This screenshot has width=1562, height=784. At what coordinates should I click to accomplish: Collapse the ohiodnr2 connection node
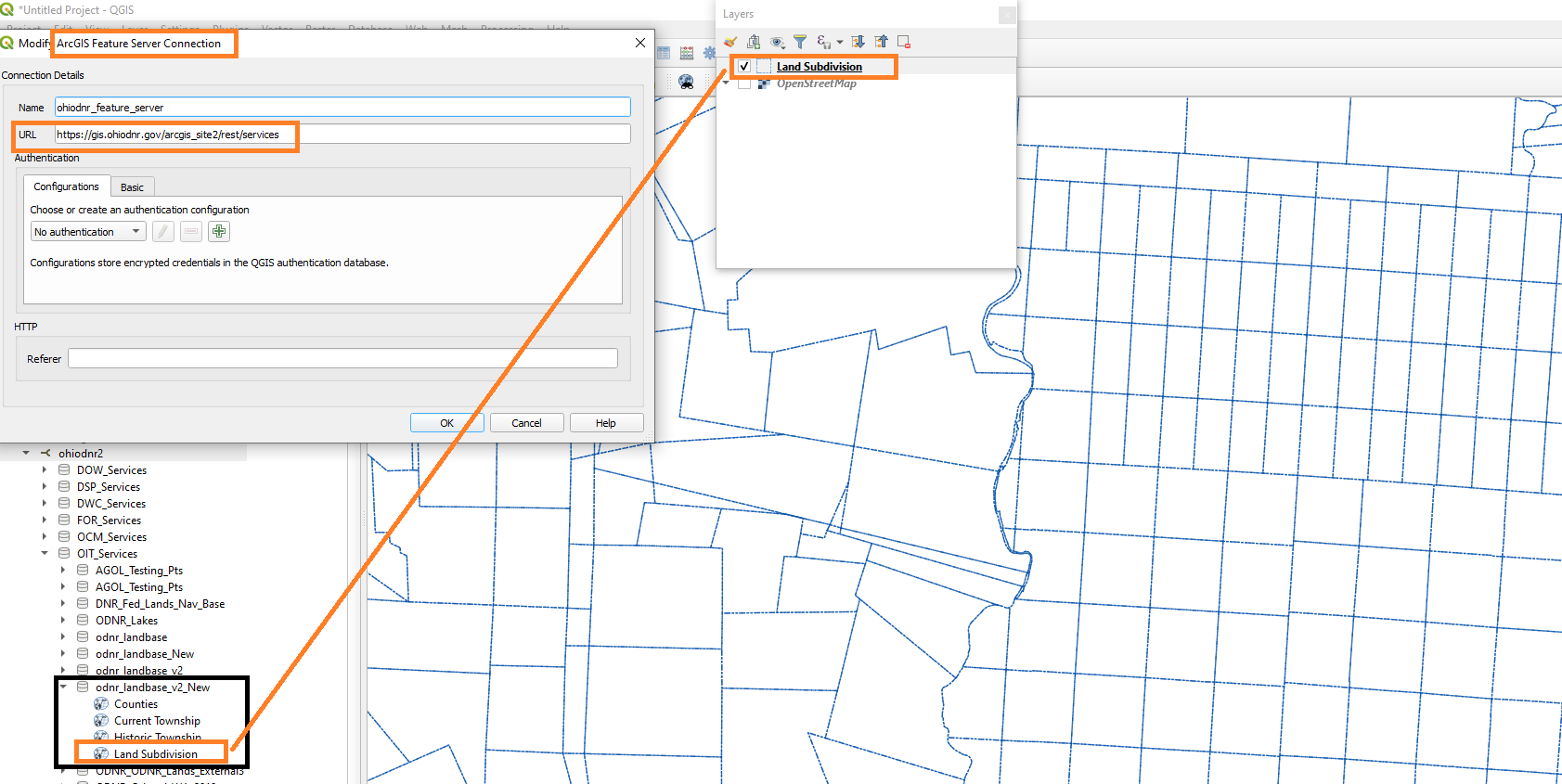tap(26, 454)
